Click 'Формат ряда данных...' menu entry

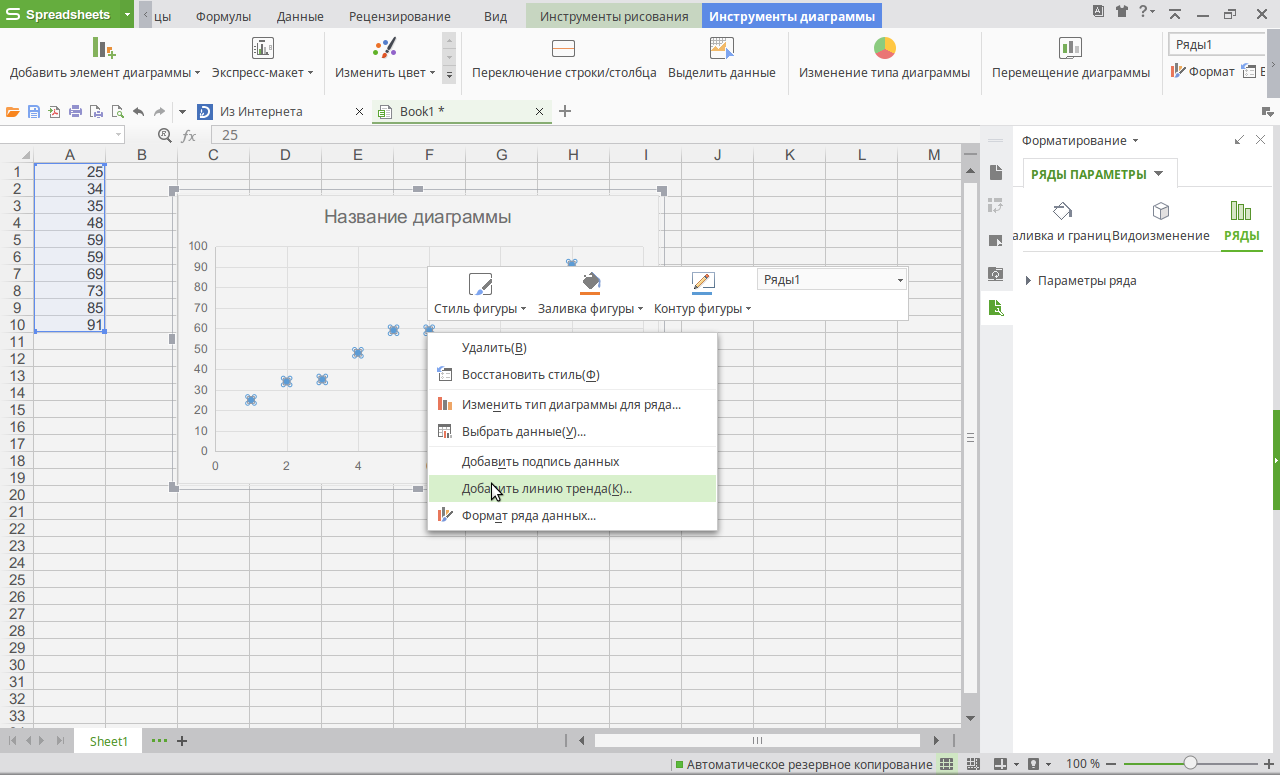click(528, 516)
